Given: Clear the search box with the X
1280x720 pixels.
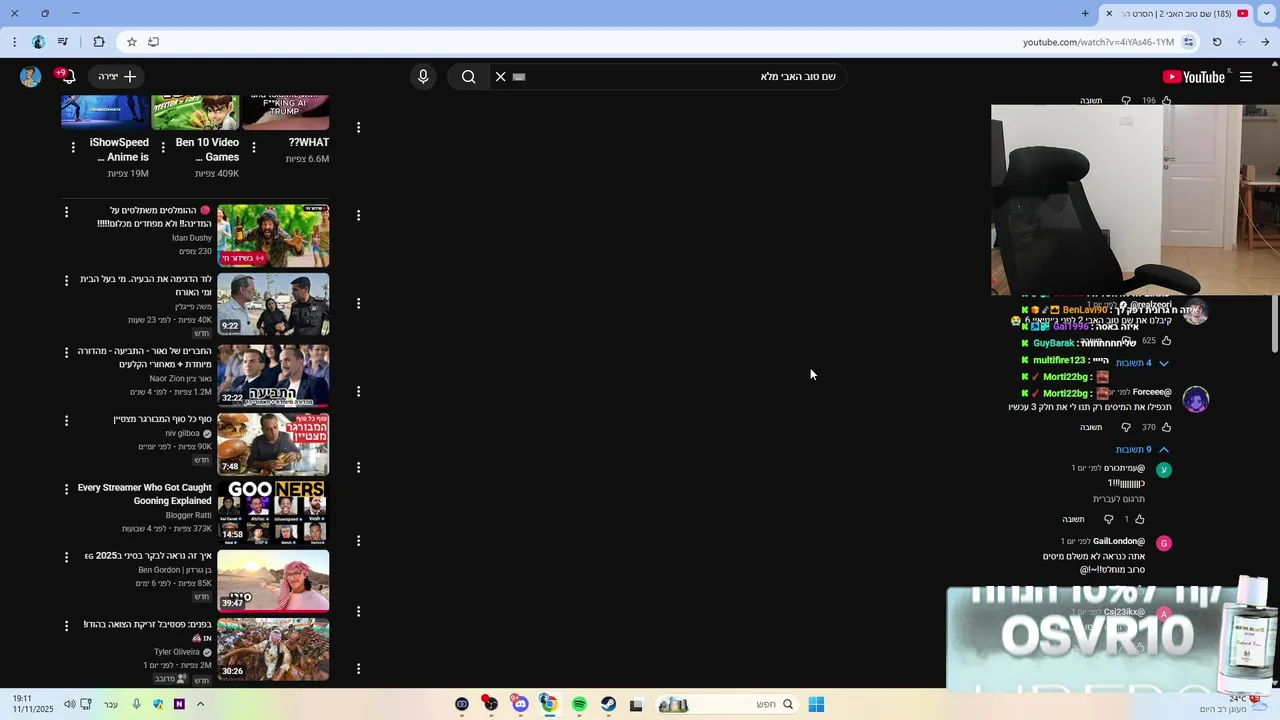Looking at the screenshot, I should coord(501,77).
